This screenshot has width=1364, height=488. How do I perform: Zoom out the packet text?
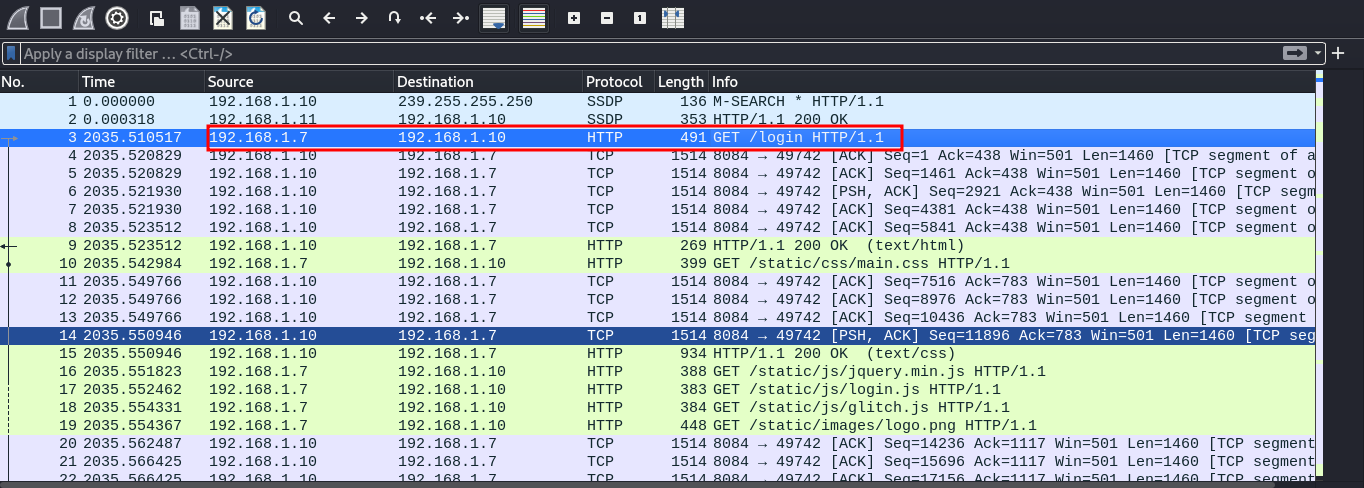pos(606,18)
